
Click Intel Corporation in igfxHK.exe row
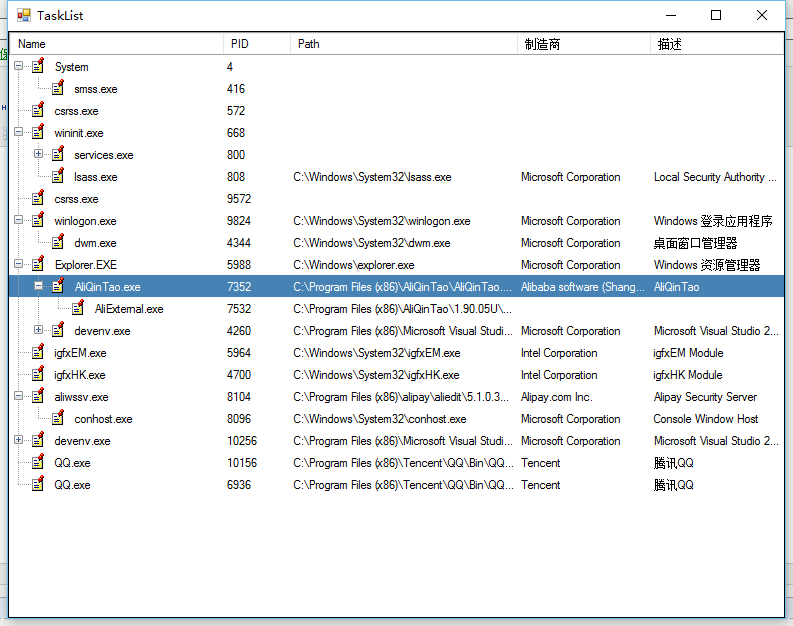[559, 375]
